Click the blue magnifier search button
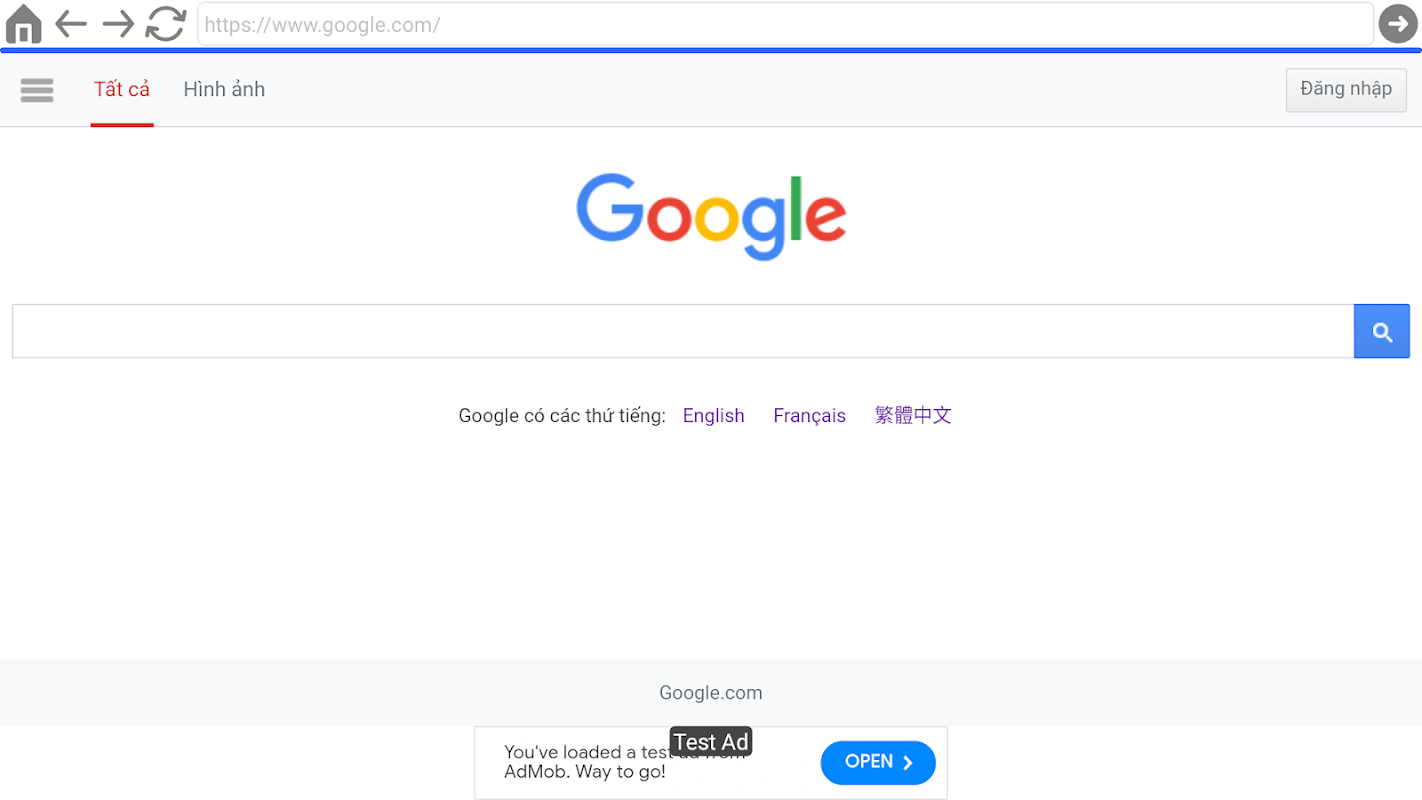Image resolution: width=1422 pixels, height=800 pixels. [1382, 331]
